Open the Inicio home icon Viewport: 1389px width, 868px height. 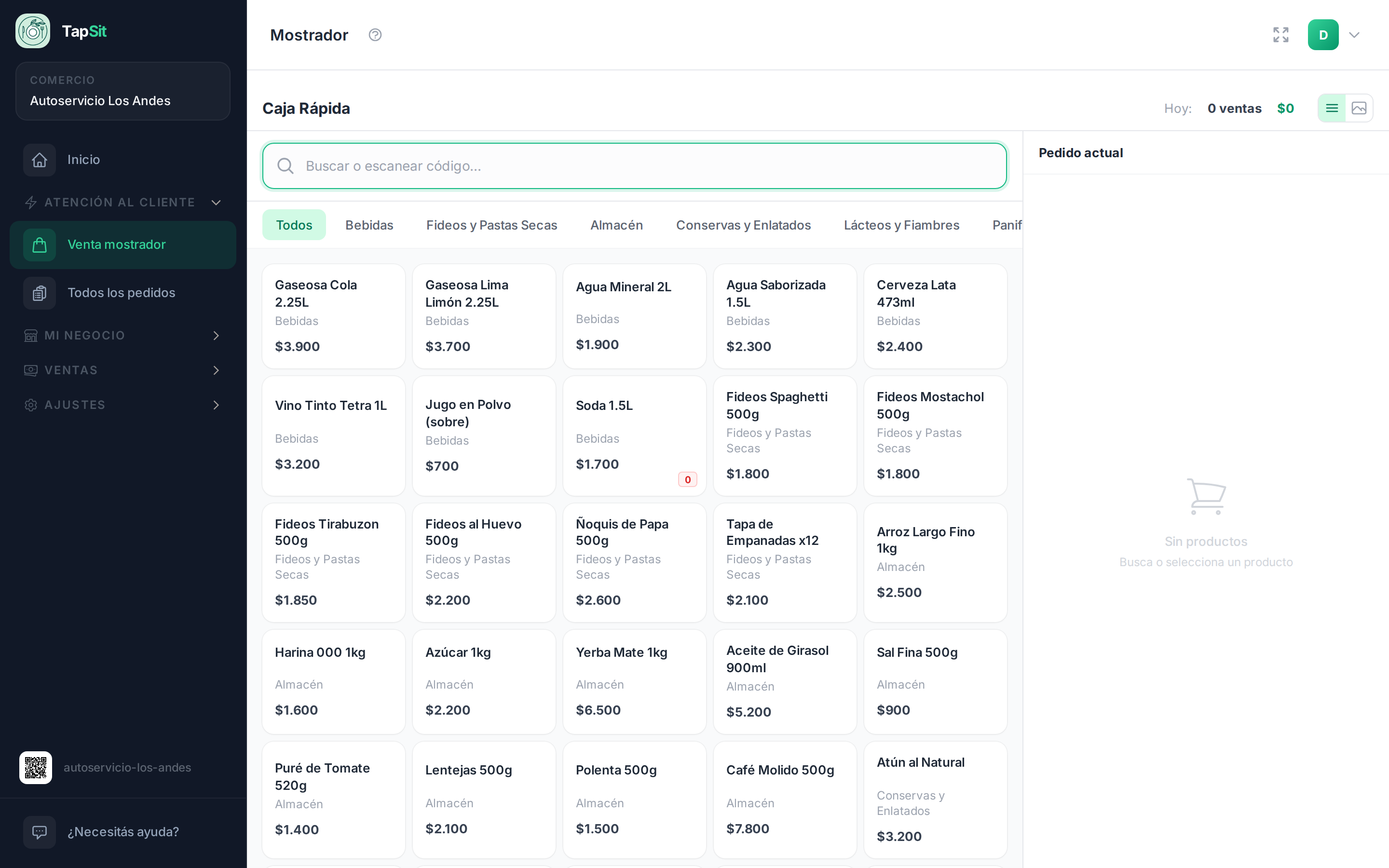pos(39,160)
